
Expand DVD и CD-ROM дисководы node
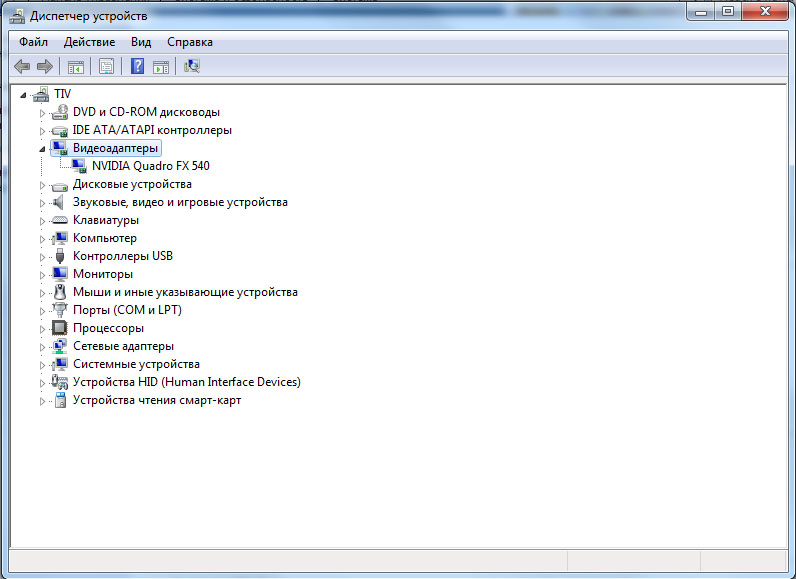pos(42,113)
